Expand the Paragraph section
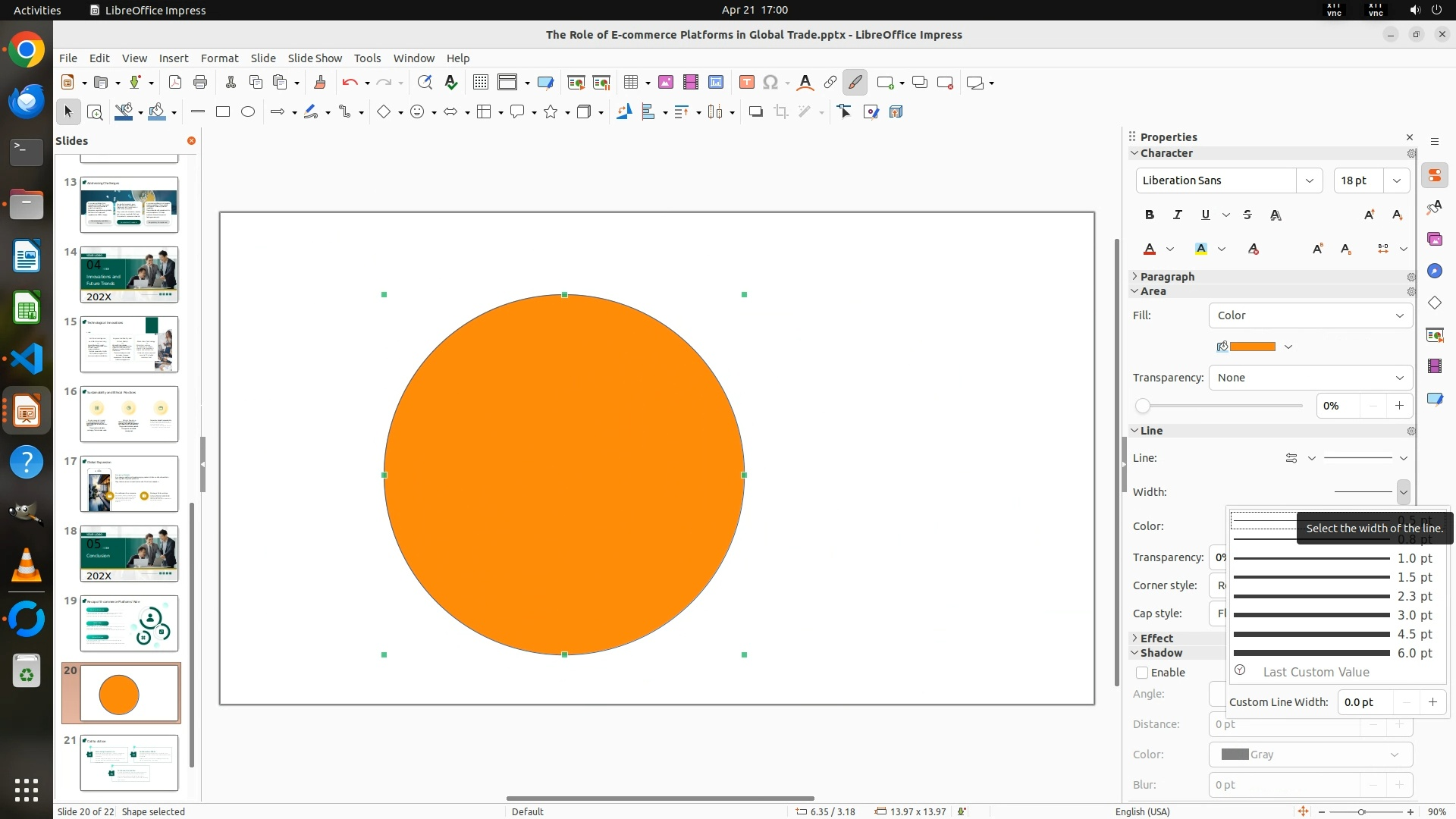This screenshot has width=1456, height=819. pos(1166,277)
